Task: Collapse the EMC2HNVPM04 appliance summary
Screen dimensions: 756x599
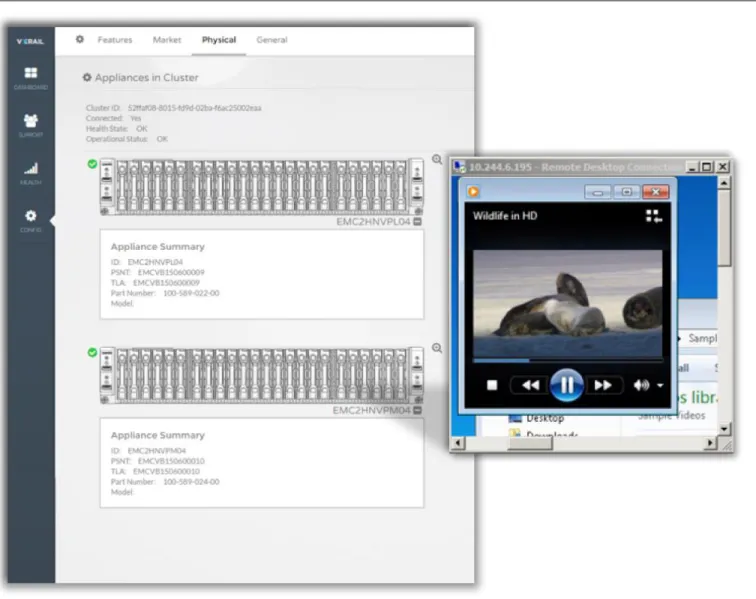Action: [418, 410]
